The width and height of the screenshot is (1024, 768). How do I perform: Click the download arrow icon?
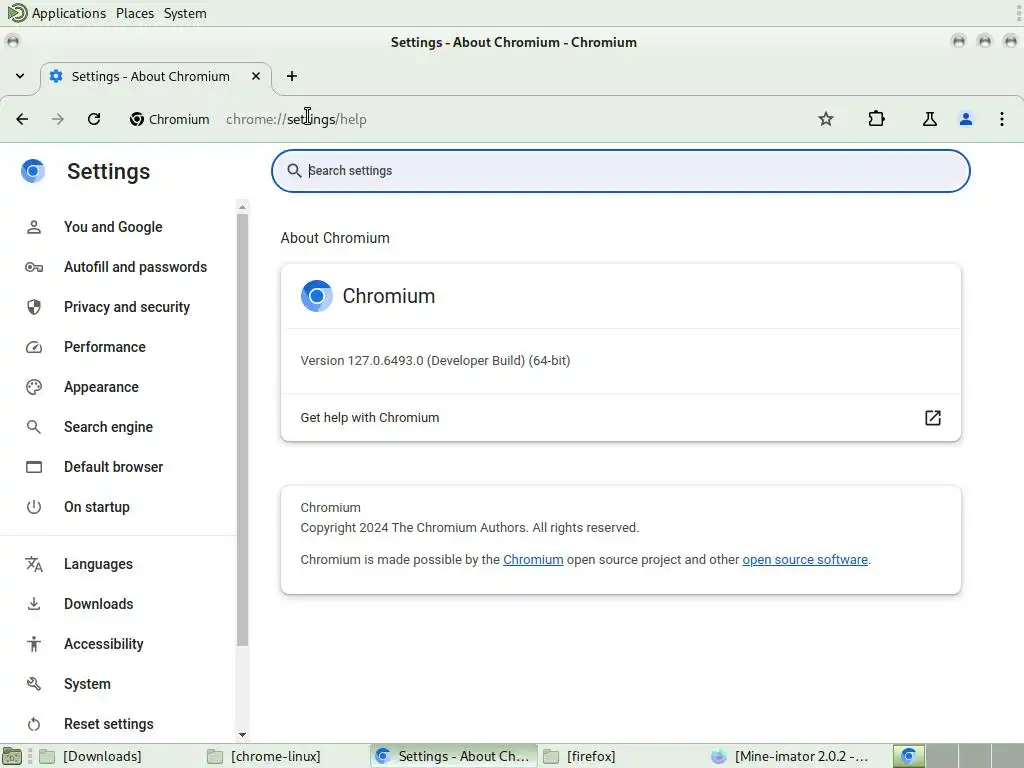[34, 604]
